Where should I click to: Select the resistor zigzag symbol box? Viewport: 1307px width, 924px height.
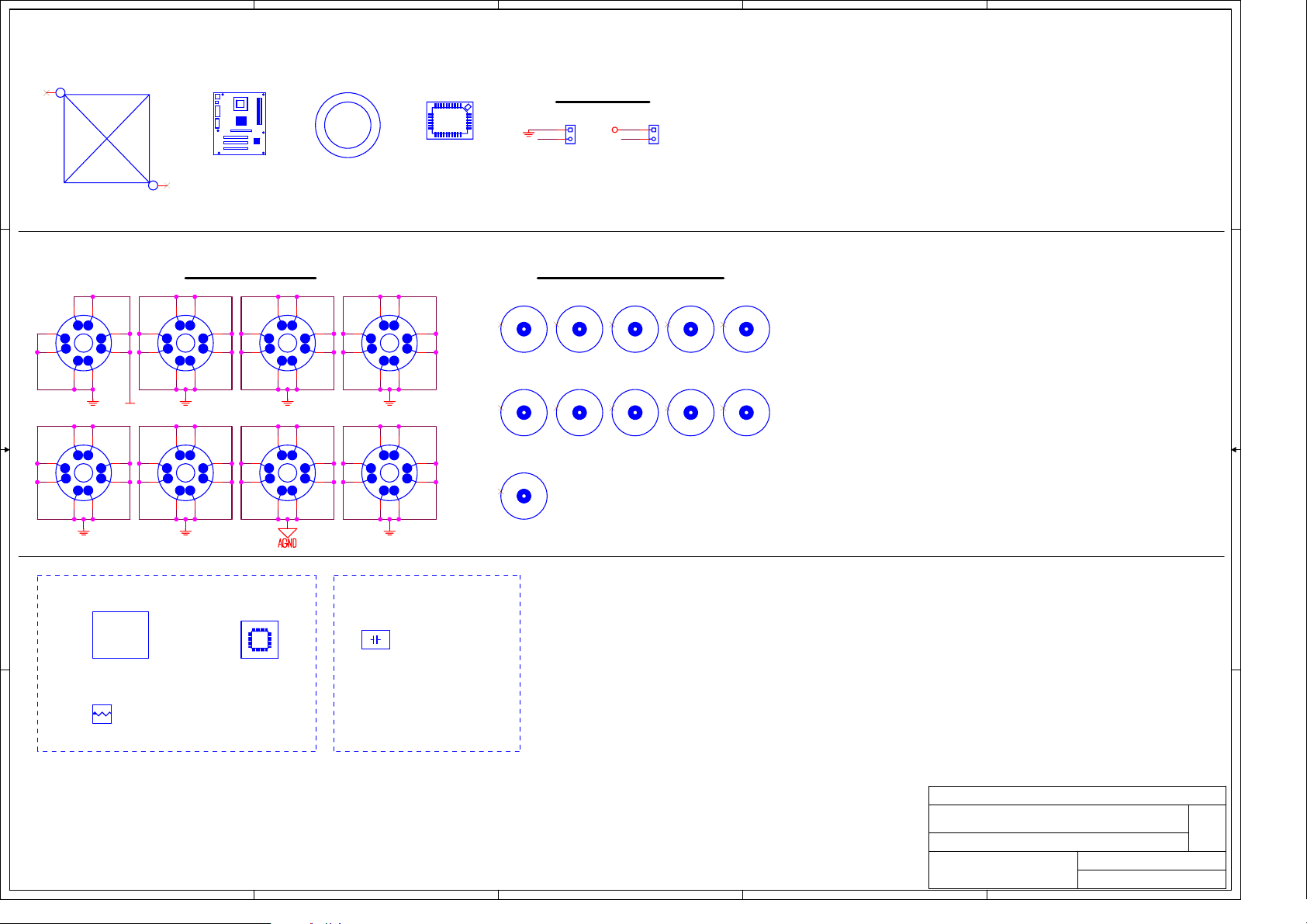click(102, 714)
